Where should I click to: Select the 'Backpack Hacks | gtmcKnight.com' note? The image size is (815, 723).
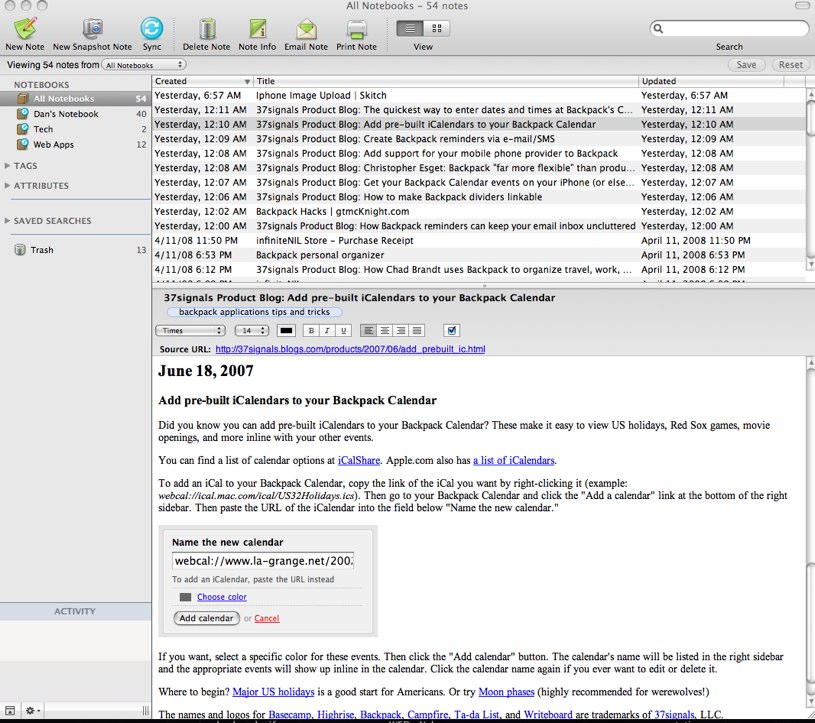(x=480, y=212)
